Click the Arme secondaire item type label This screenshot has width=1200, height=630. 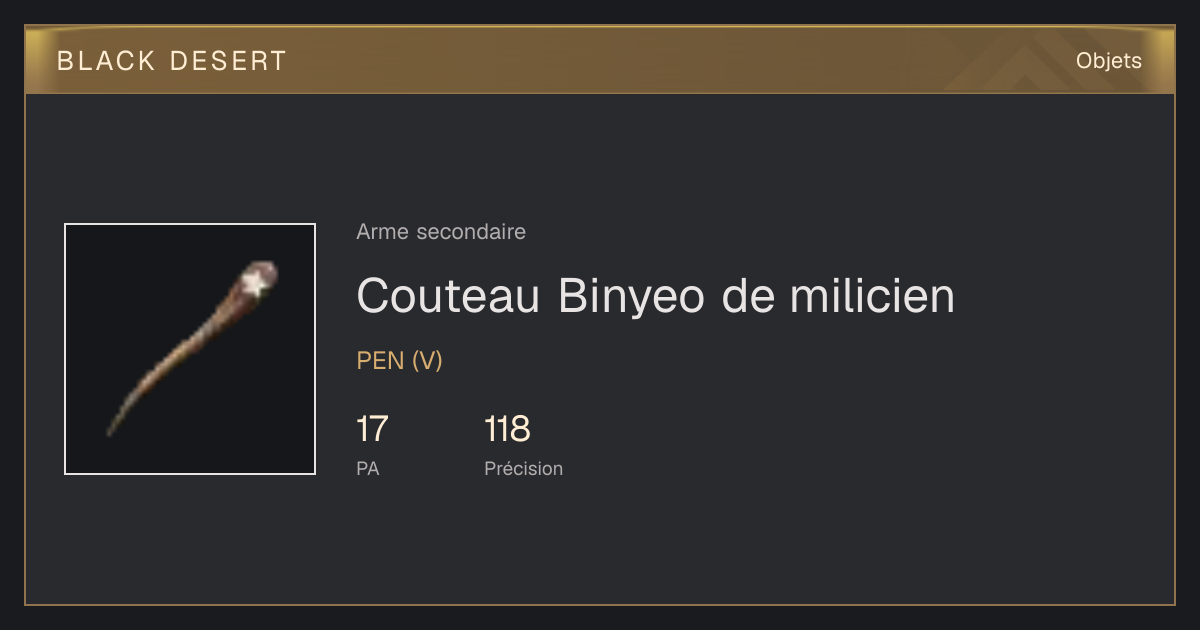[441, 232]
